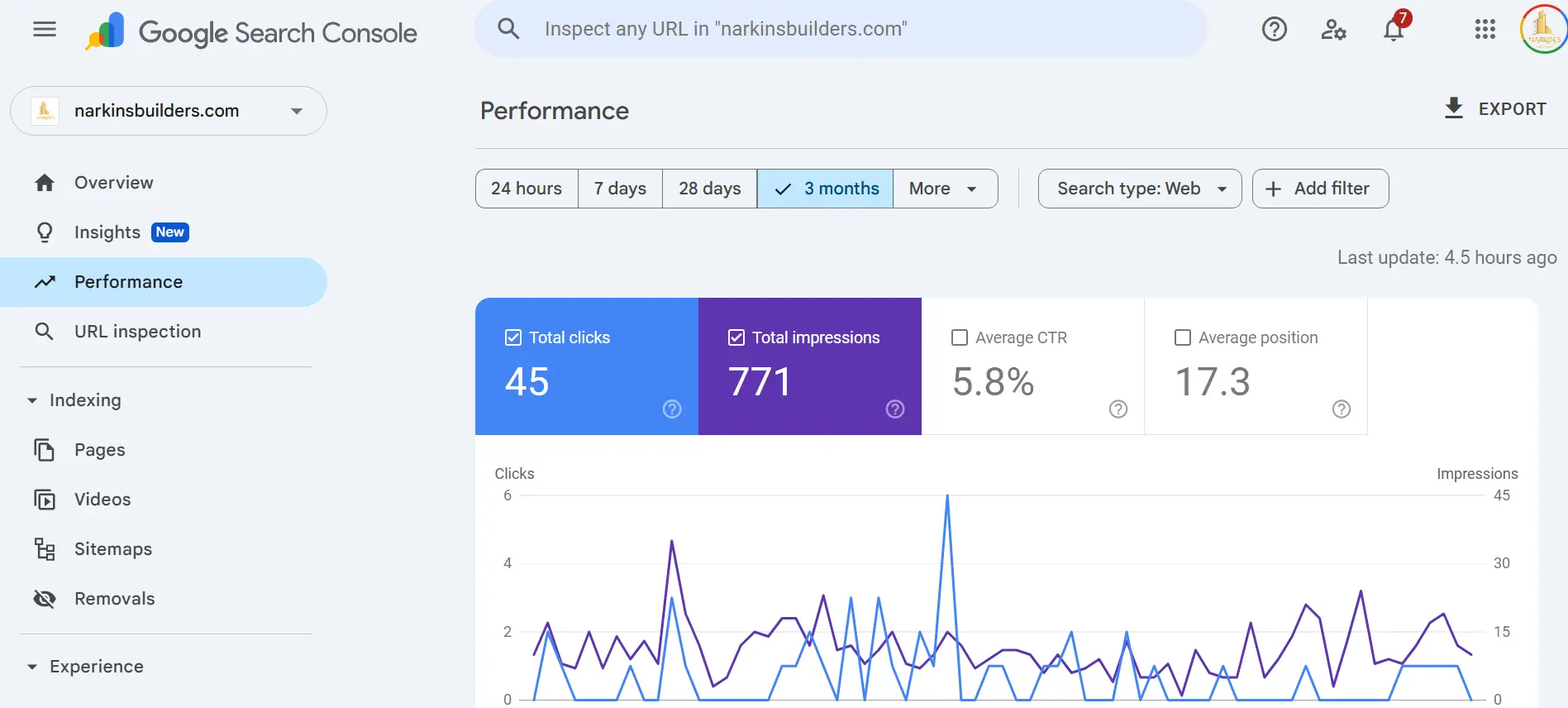The image size is (1568, 708).
Task: Click the Export download icon
Action: click(1453, 108)
